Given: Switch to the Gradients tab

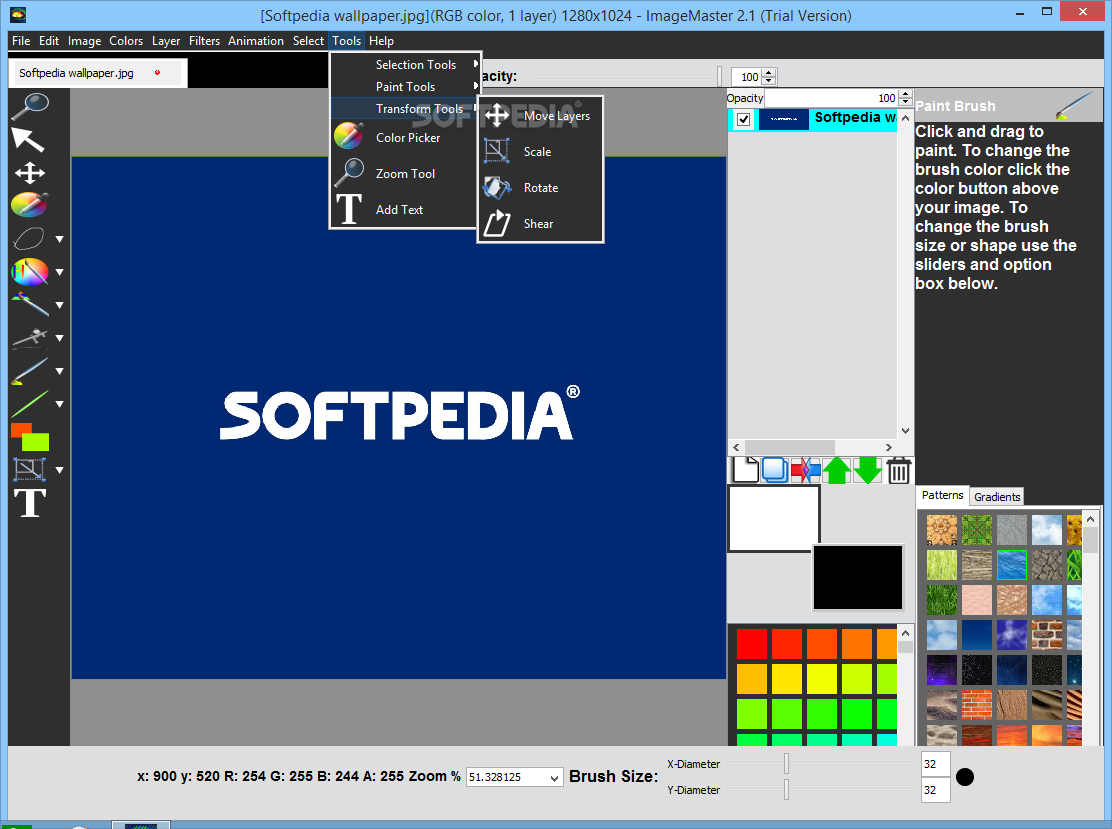Looking at the screenshot, I should pos(996,496).
